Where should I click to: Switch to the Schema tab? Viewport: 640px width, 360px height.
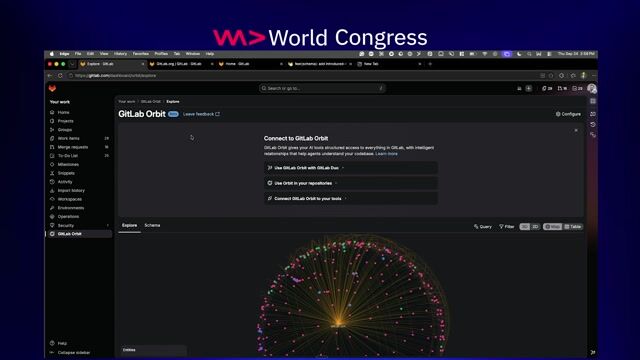(152, 225)
